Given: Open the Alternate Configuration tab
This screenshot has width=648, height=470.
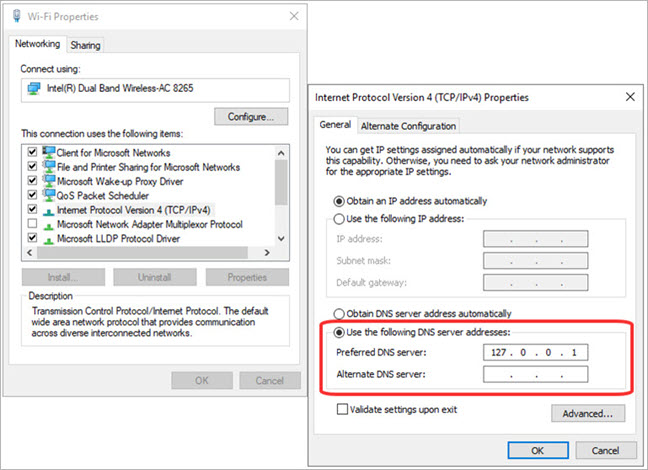Looking at the screenshot, I should click(408, 126).
